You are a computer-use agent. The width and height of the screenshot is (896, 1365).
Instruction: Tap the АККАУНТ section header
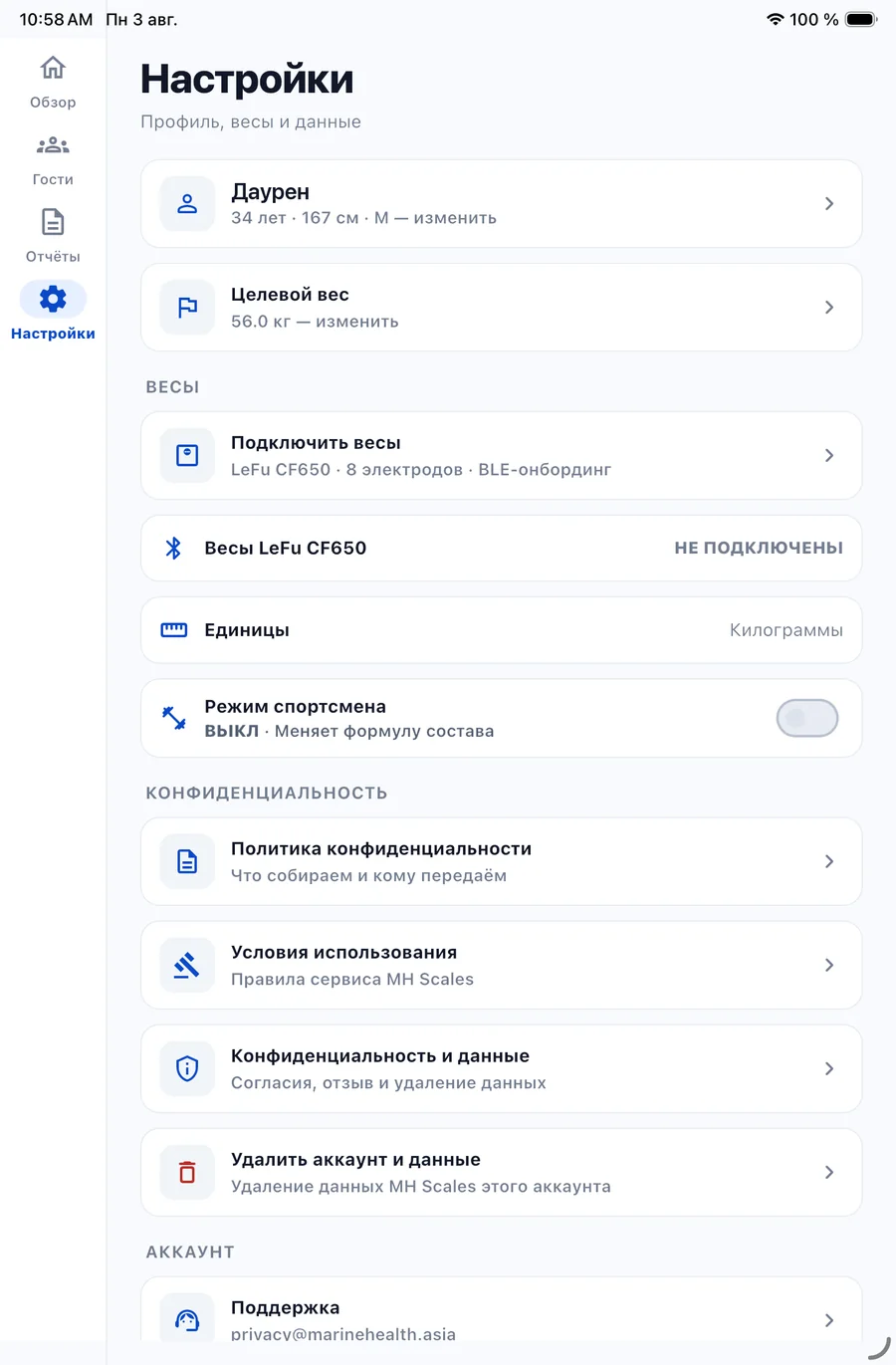(x=190, y=1252)
